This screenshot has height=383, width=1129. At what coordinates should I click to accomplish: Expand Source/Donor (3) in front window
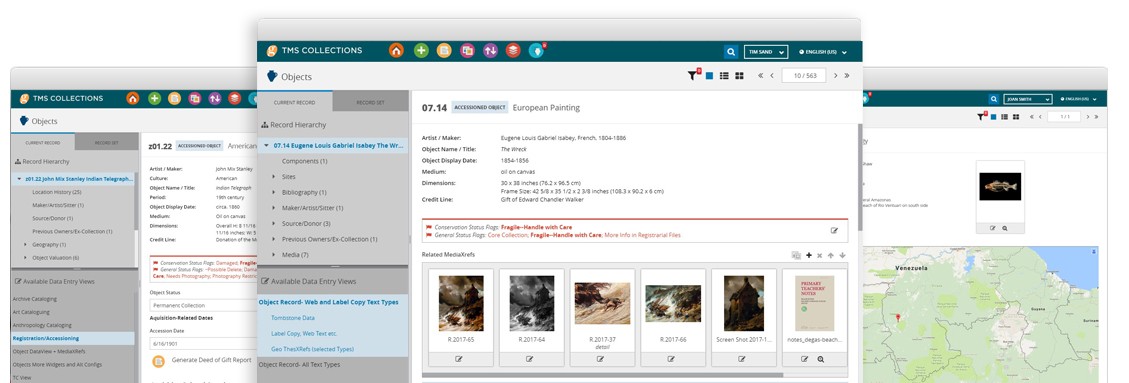click(274, 223)
